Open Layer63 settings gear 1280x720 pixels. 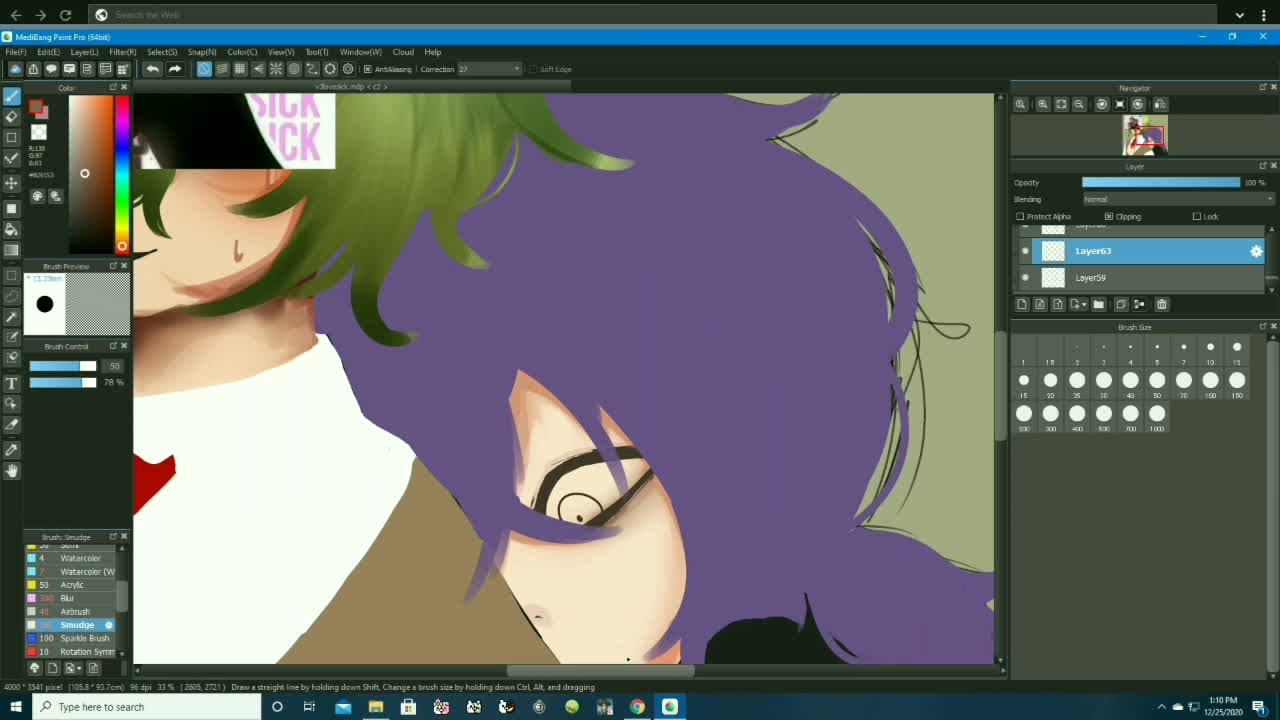tap(1256, 251)
